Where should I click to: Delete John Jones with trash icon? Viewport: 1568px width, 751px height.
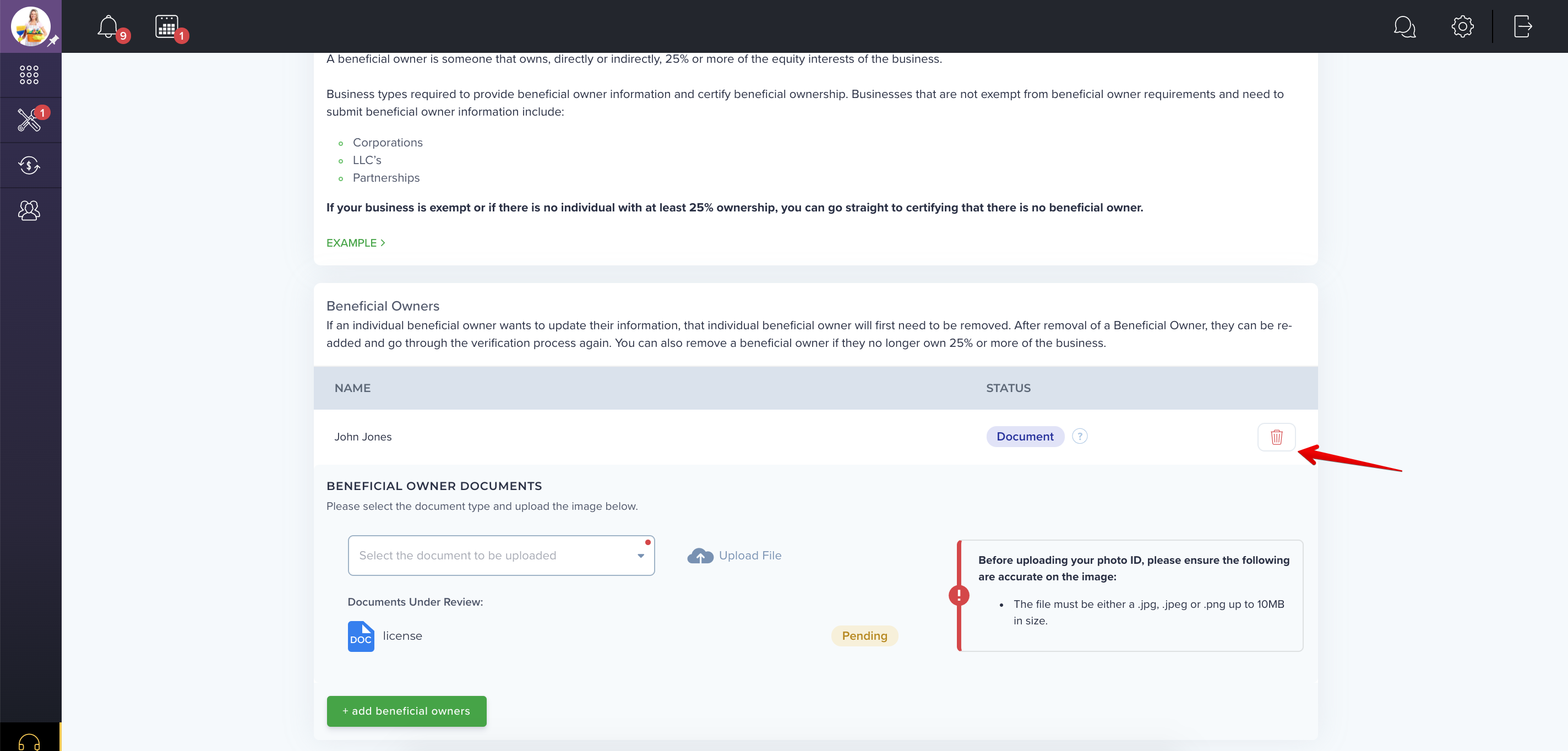pyautogui.click(x=1276, y=437)
